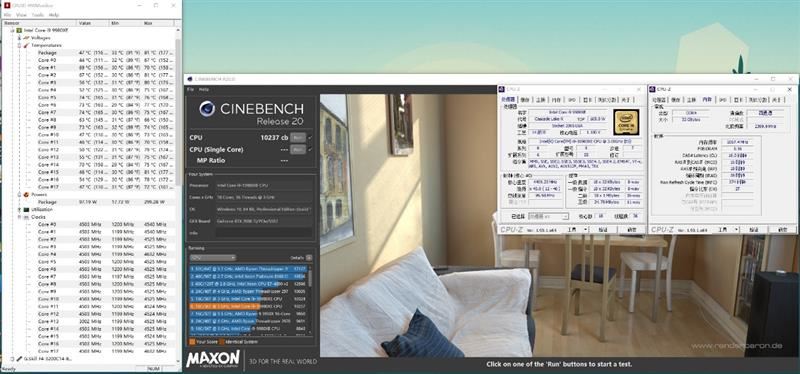Collapse the Temperatures node in HWMonitor

[19, 45]
